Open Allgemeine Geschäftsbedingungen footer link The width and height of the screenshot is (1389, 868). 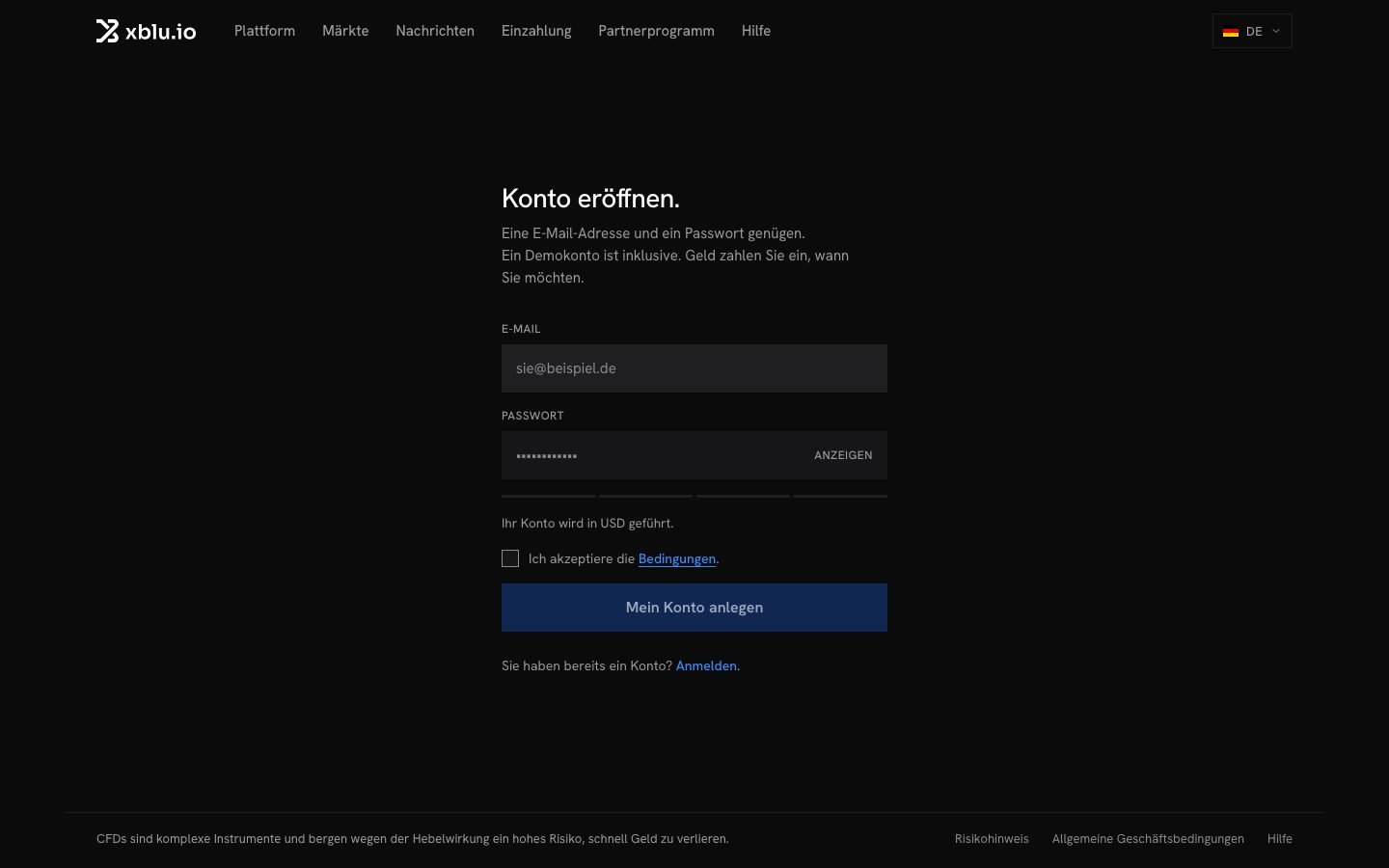(x=1148, y=839)
